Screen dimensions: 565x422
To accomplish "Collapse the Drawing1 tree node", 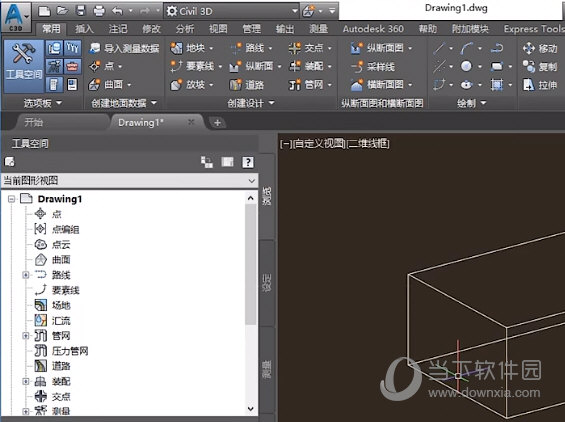I will pos(12,199).
